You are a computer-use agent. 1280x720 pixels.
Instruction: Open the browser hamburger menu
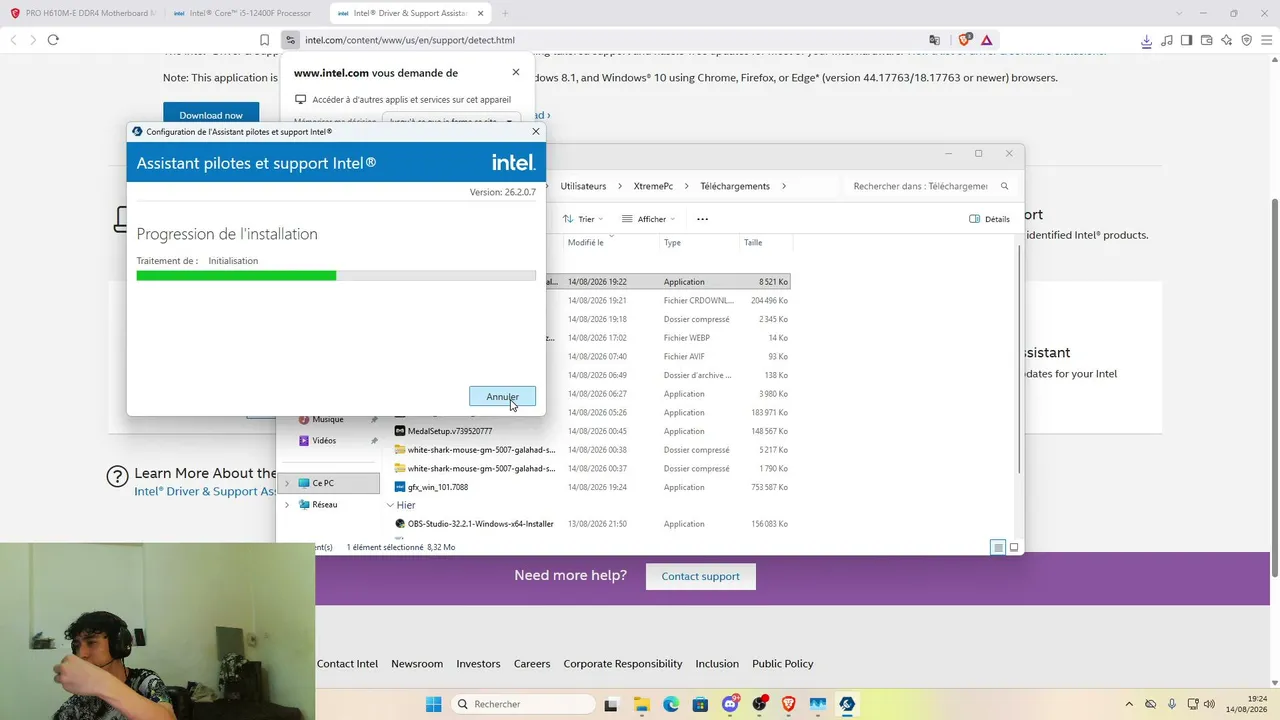pyautogui.click(x=1266, y=40)
